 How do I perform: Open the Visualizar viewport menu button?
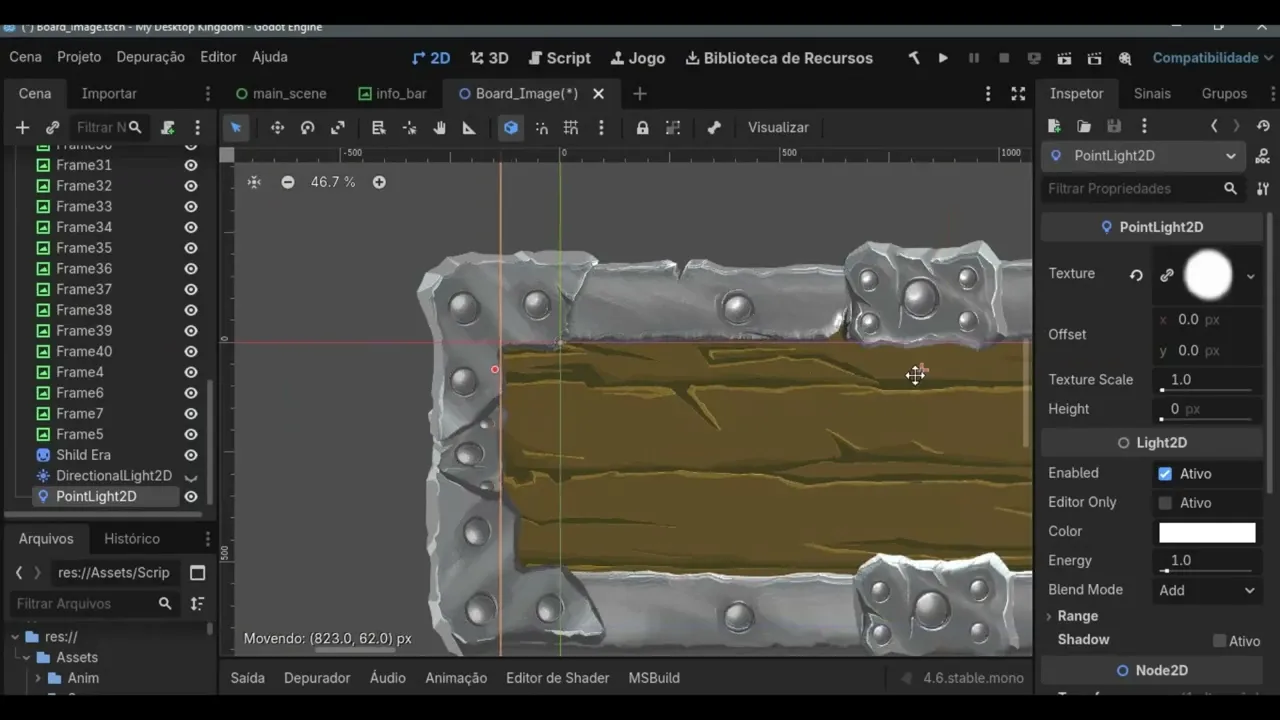coord(778,127)
